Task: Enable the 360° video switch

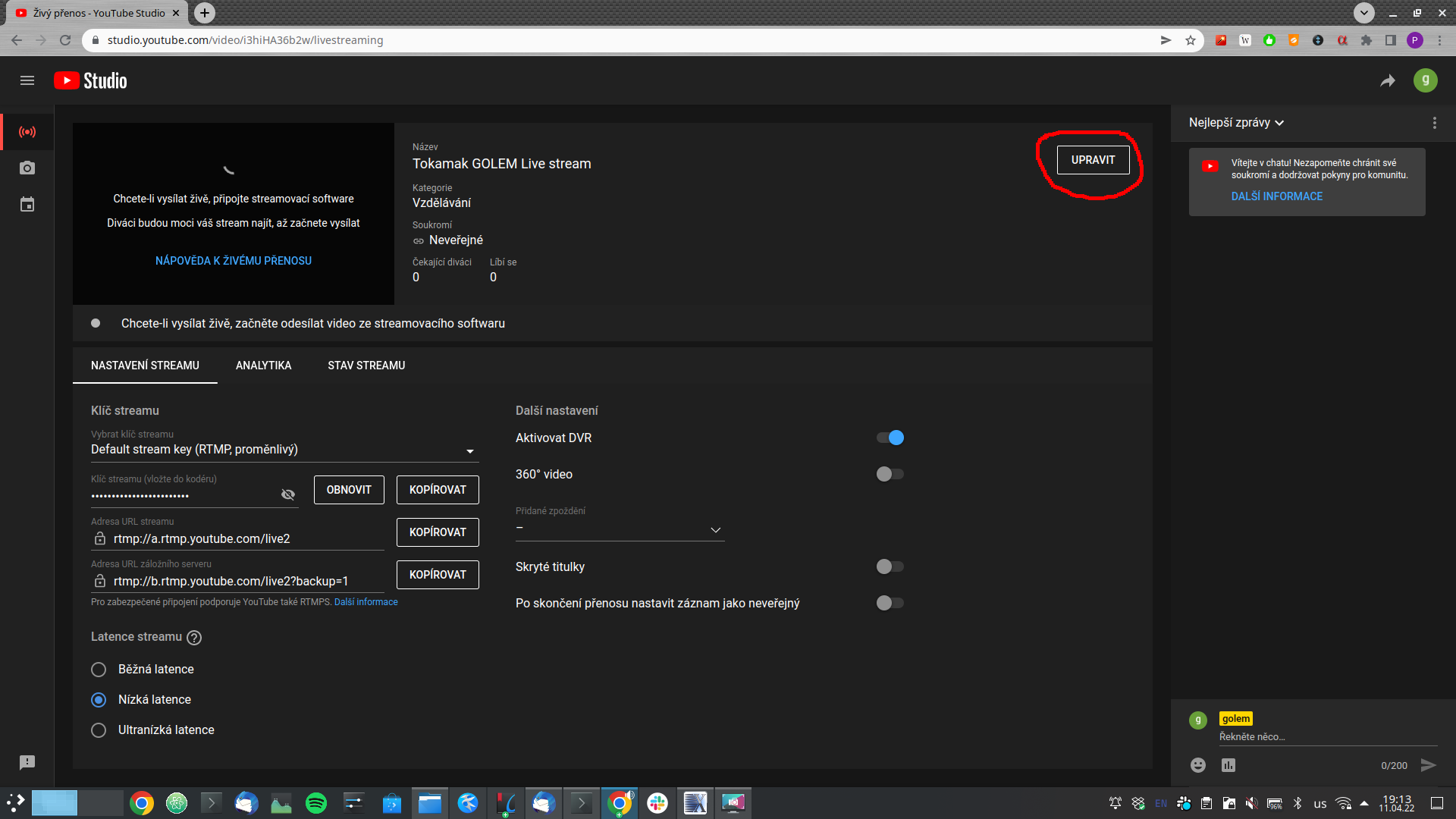Action: [x=890, y=474]
